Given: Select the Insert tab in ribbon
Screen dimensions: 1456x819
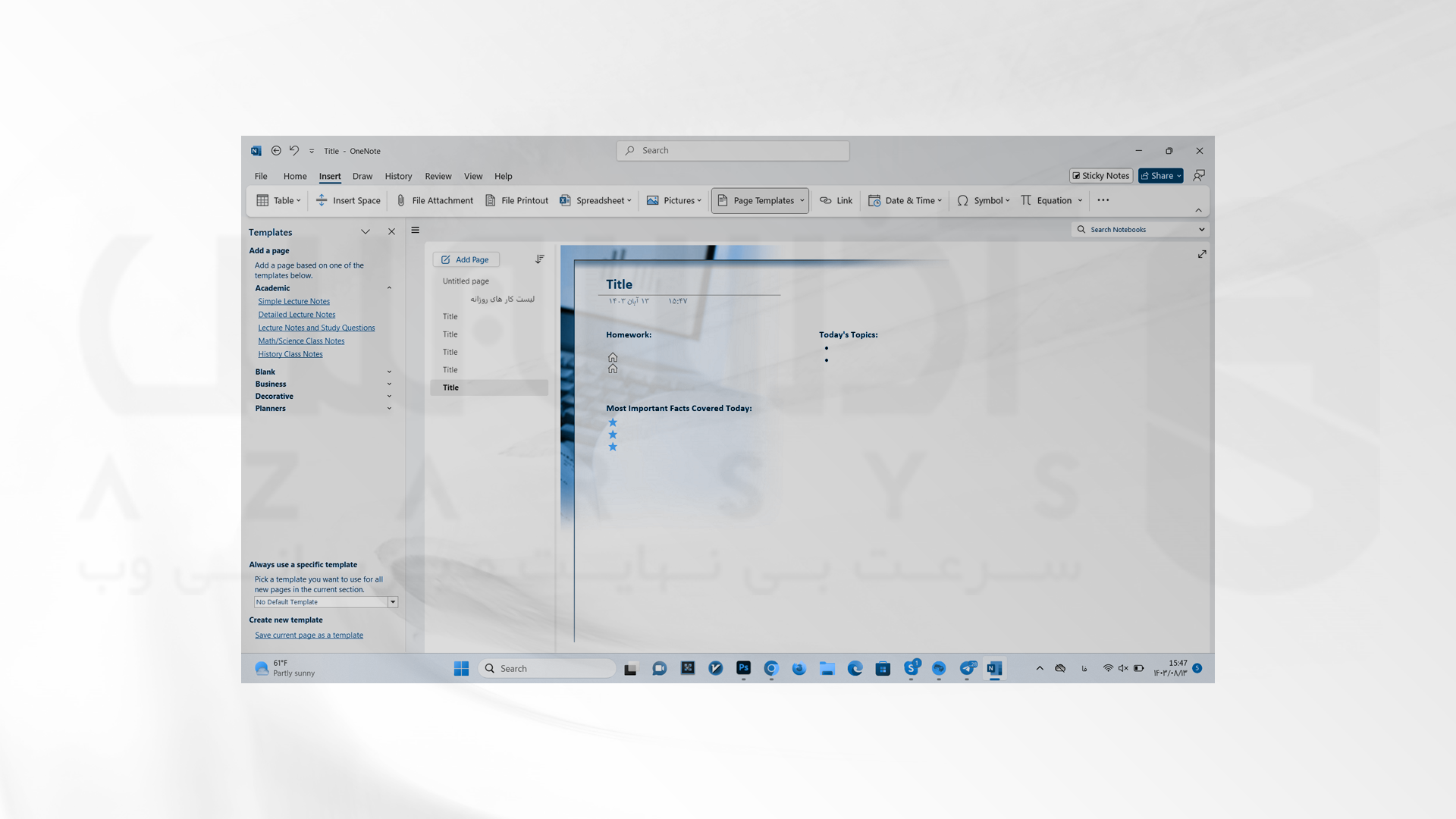Looking at the screenshot, I should coord(329,176).
